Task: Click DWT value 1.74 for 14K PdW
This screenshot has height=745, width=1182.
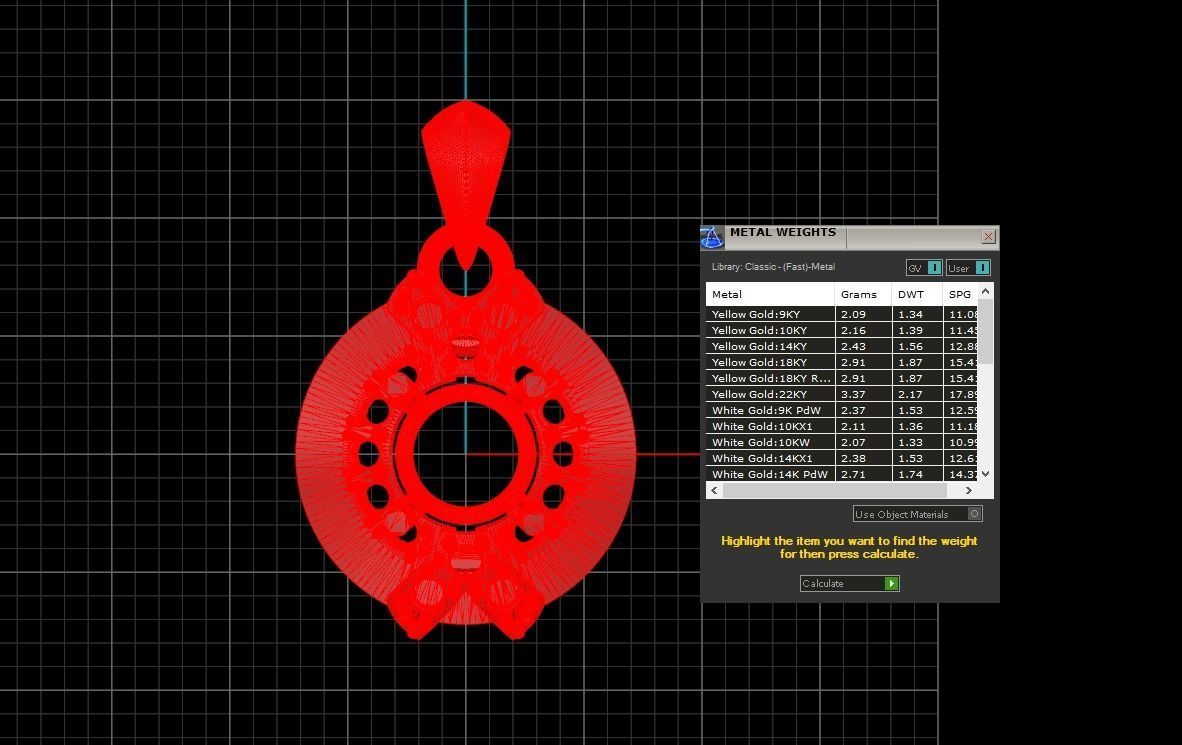Action: tap(911, 474)
